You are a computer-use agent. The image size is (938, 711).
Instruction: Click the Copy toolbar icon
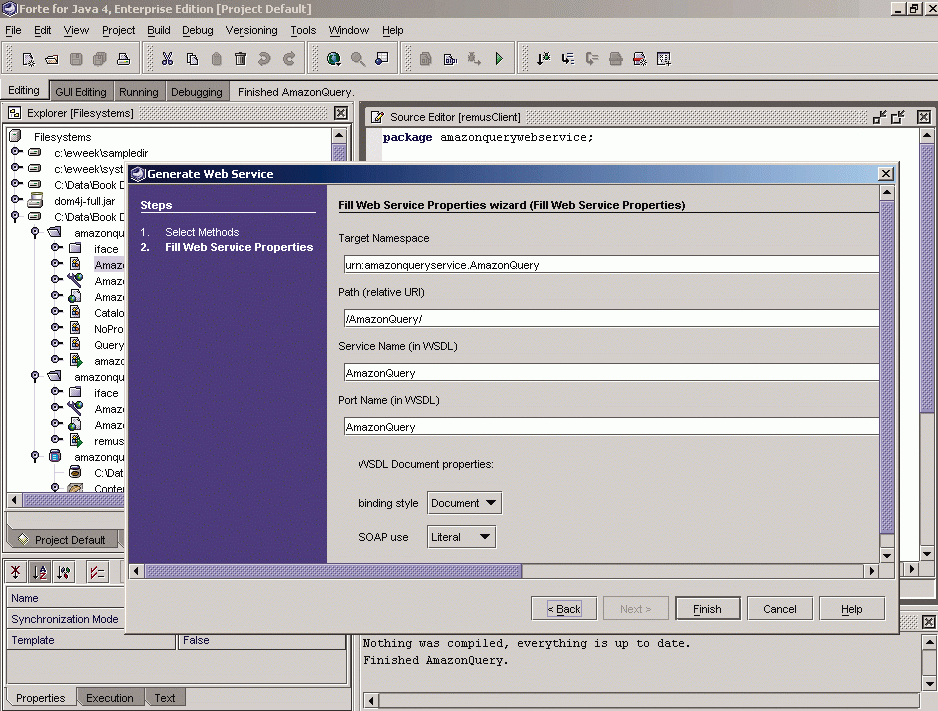tap(192, 59)
